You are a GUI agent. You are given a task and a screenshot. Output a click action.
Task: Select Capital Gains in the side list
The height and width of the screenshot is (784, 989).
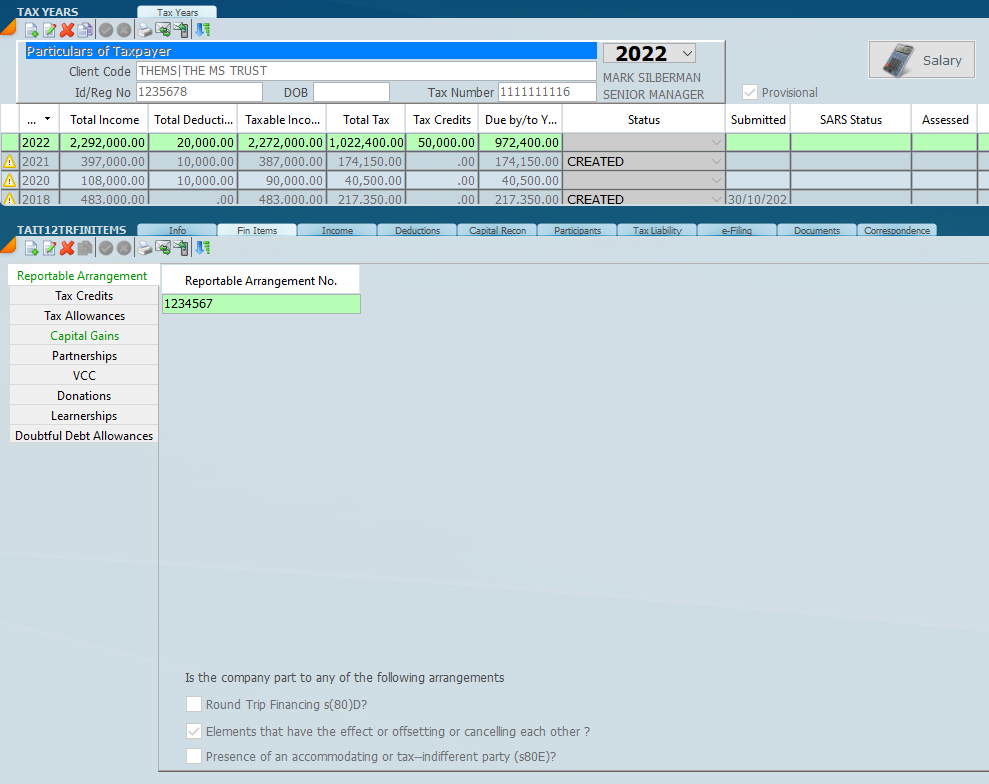pyautogui.click(x=84, y=336)
